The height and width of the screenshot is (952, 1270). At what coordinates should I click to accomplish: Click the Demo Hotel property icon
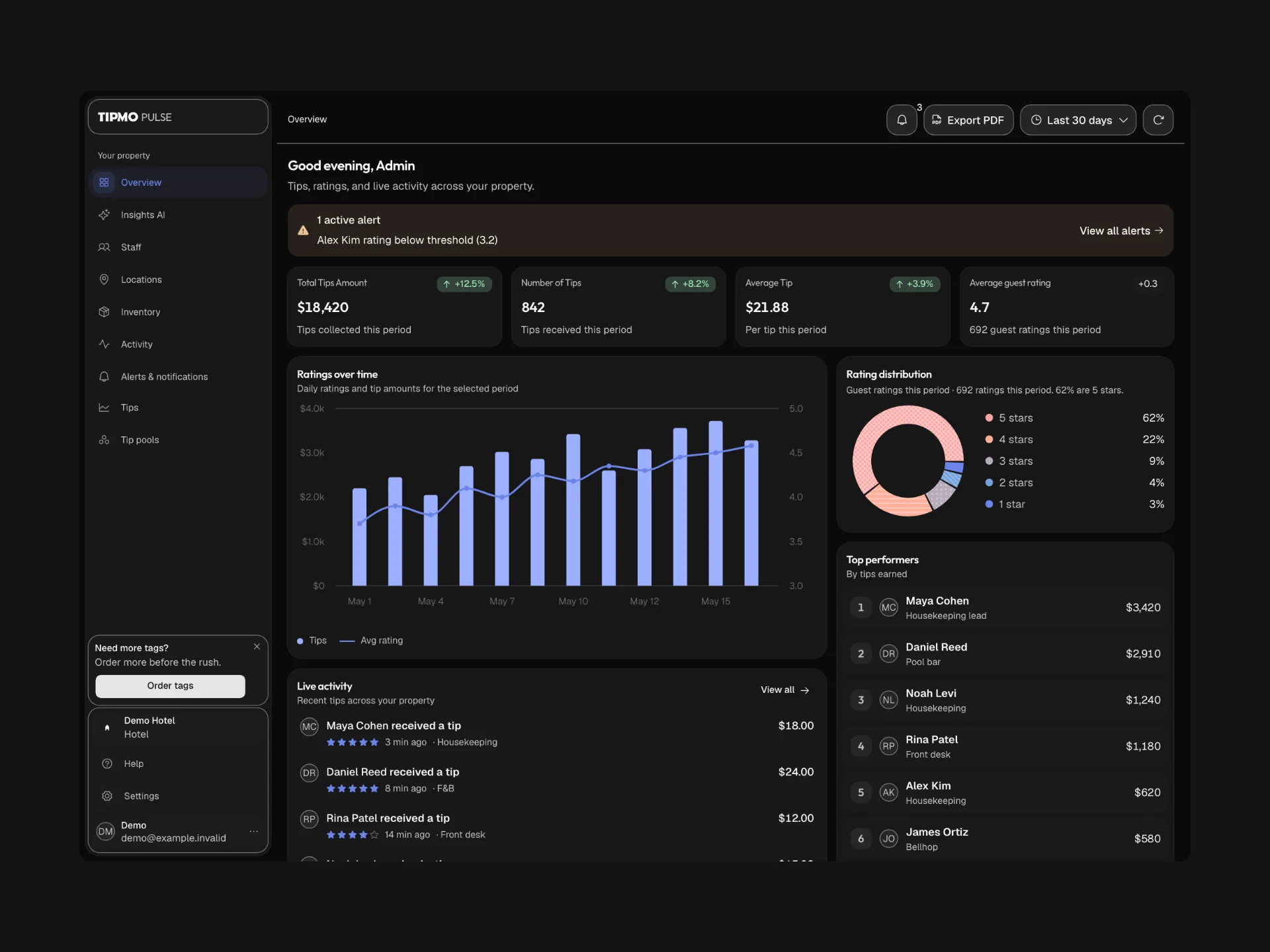pos(107,728)
